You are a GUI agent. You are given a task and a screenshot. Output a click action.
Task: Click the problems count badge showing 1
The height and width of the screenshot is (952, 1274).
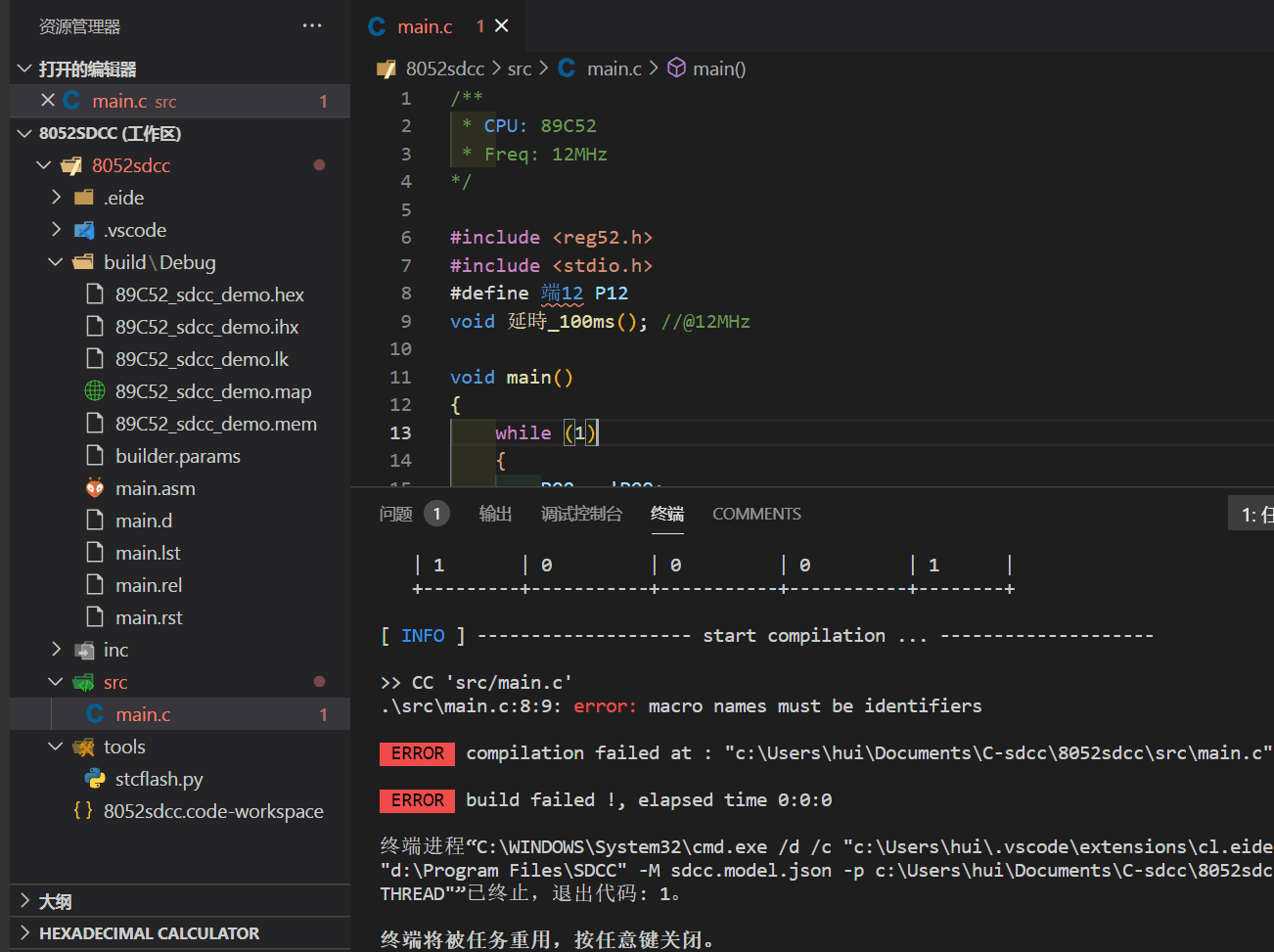click(436, 514)
